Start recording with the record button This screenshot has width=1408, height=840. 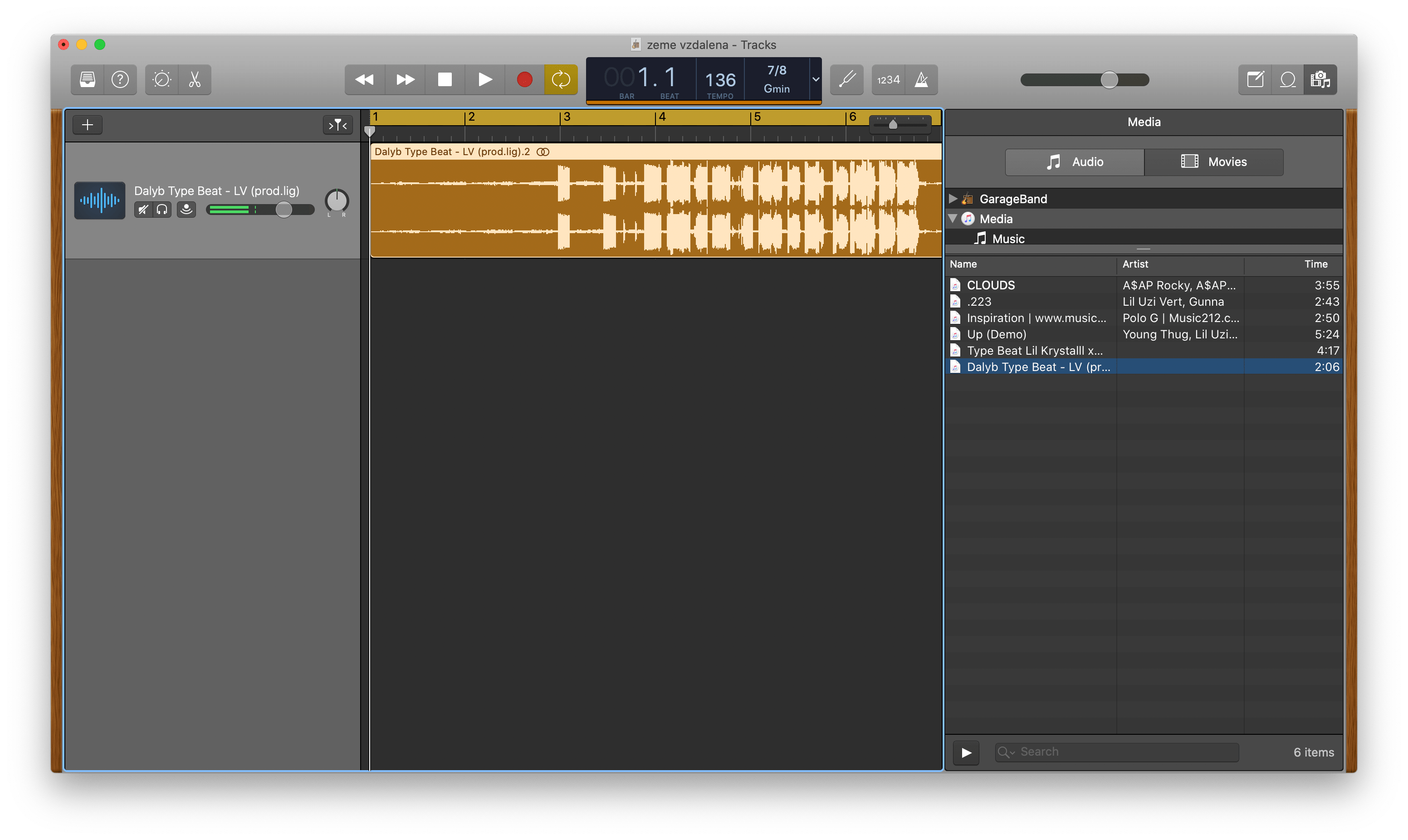pos(524,79)
